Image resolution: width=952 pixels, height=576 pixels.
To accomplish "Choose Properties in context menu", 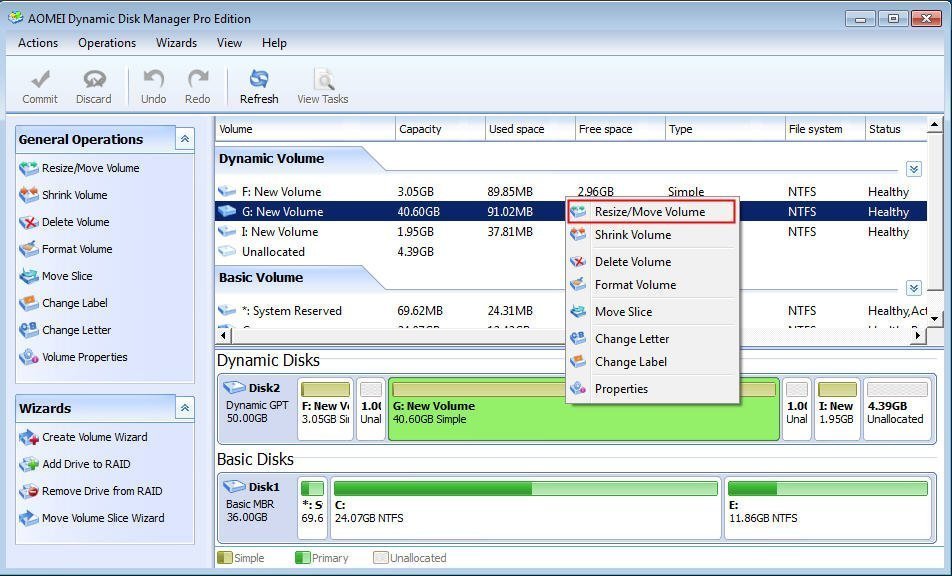I will click(x=653, y=388).
